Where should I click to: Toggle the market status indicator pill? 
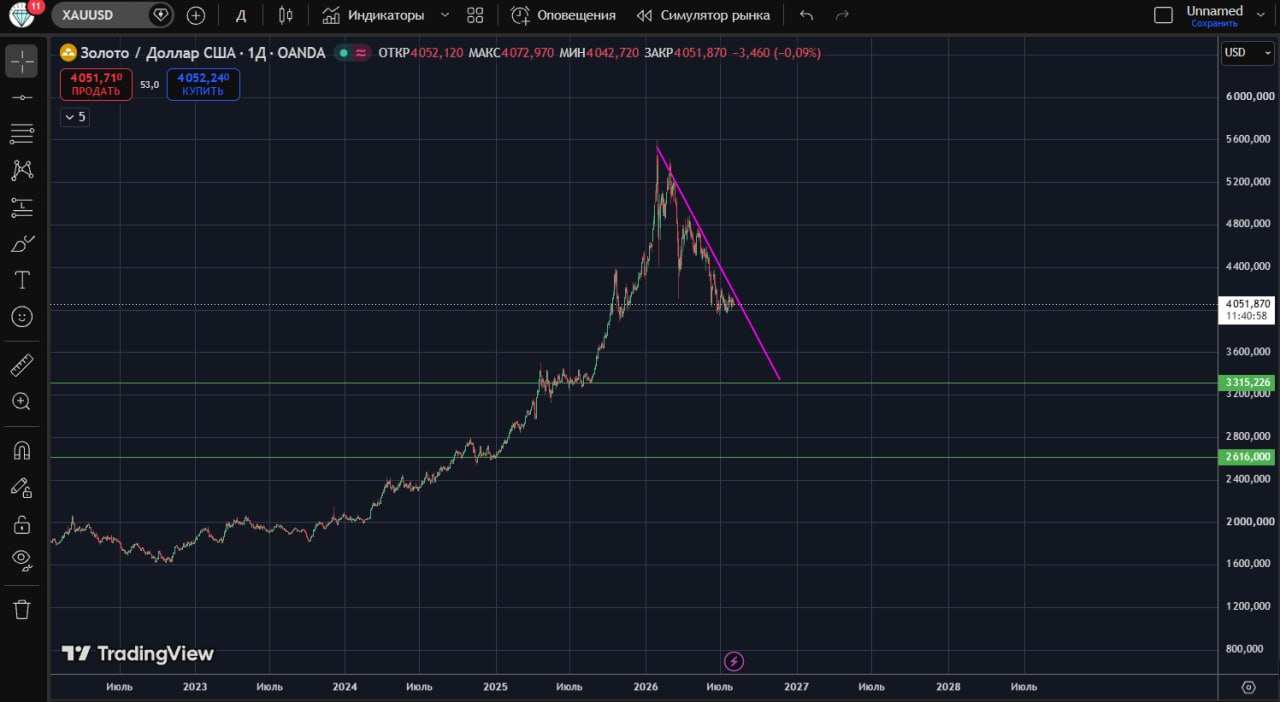click(x=353, y=53)
